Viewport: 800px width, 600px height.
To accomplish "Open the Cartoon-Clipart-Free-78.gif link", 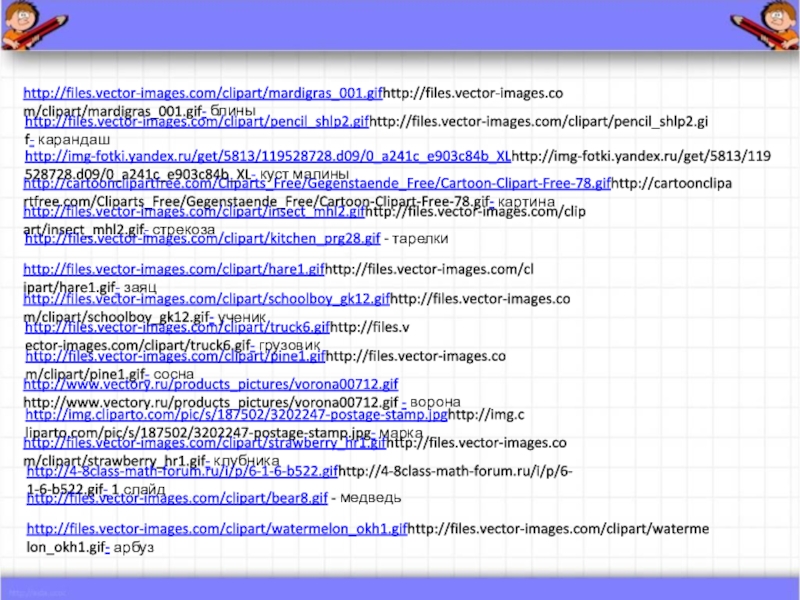I will point(317,183).
